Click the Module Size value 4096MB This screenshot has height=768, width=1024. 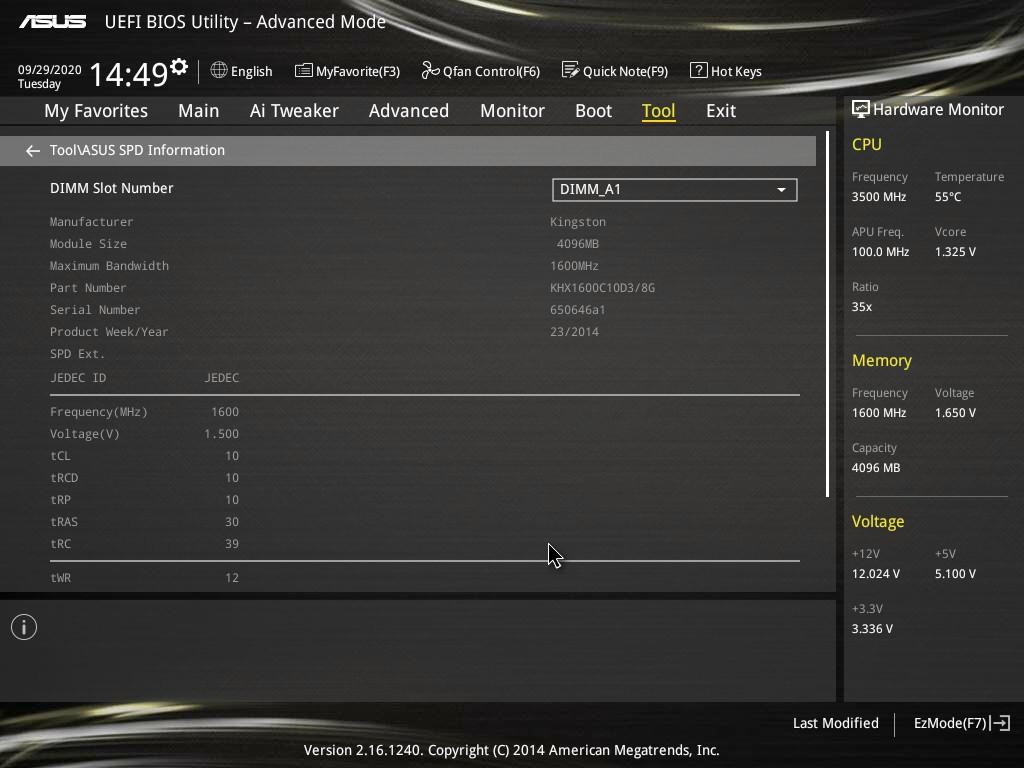point(578,244)
